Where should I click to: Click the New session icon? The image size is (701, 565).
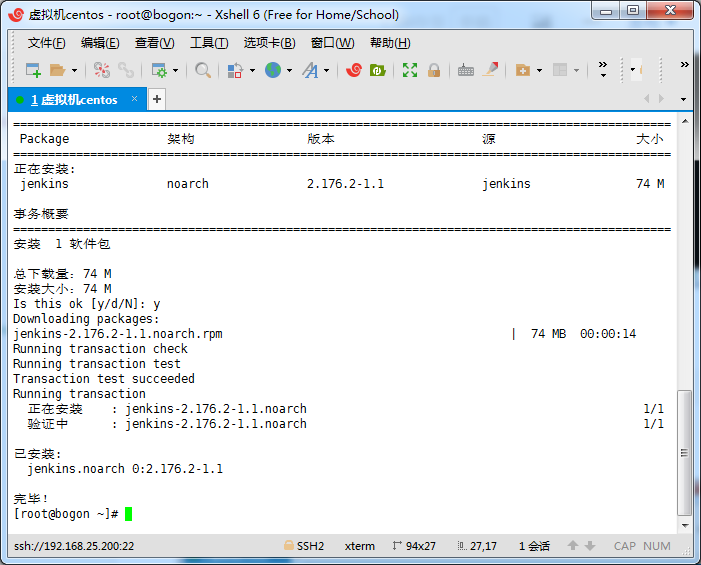tap(33, 70)
